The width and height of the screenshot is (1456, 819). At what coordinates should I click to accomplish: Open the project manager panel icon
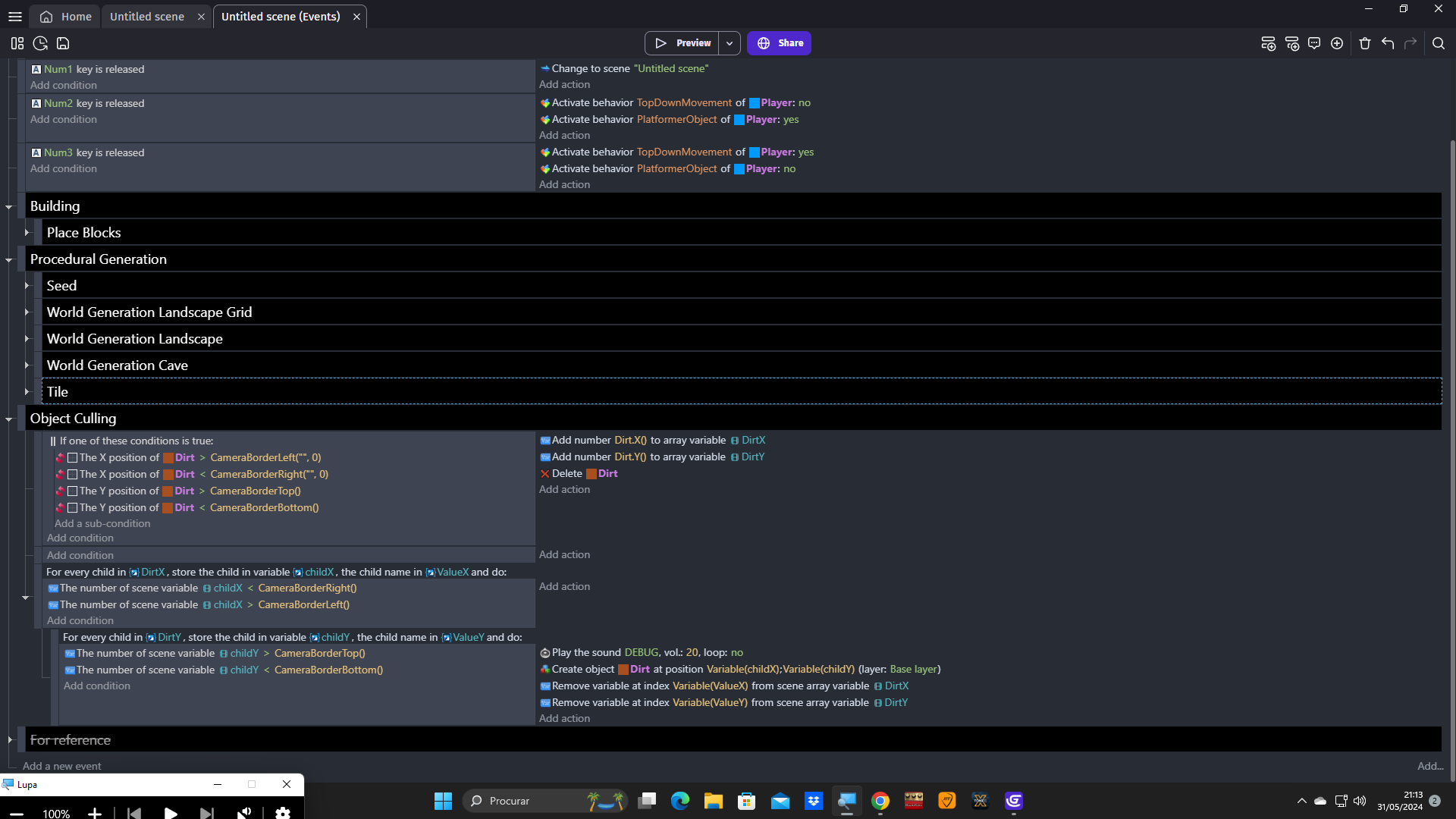click(x=17, y=43)
